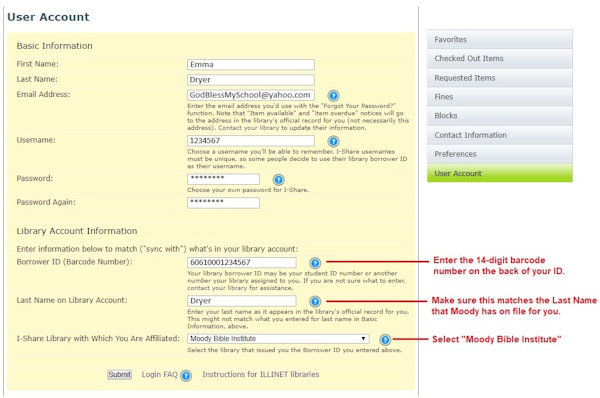Open the help icon beside Username field
This screenshot has height=398, width=600.
[x=333, y=141]
